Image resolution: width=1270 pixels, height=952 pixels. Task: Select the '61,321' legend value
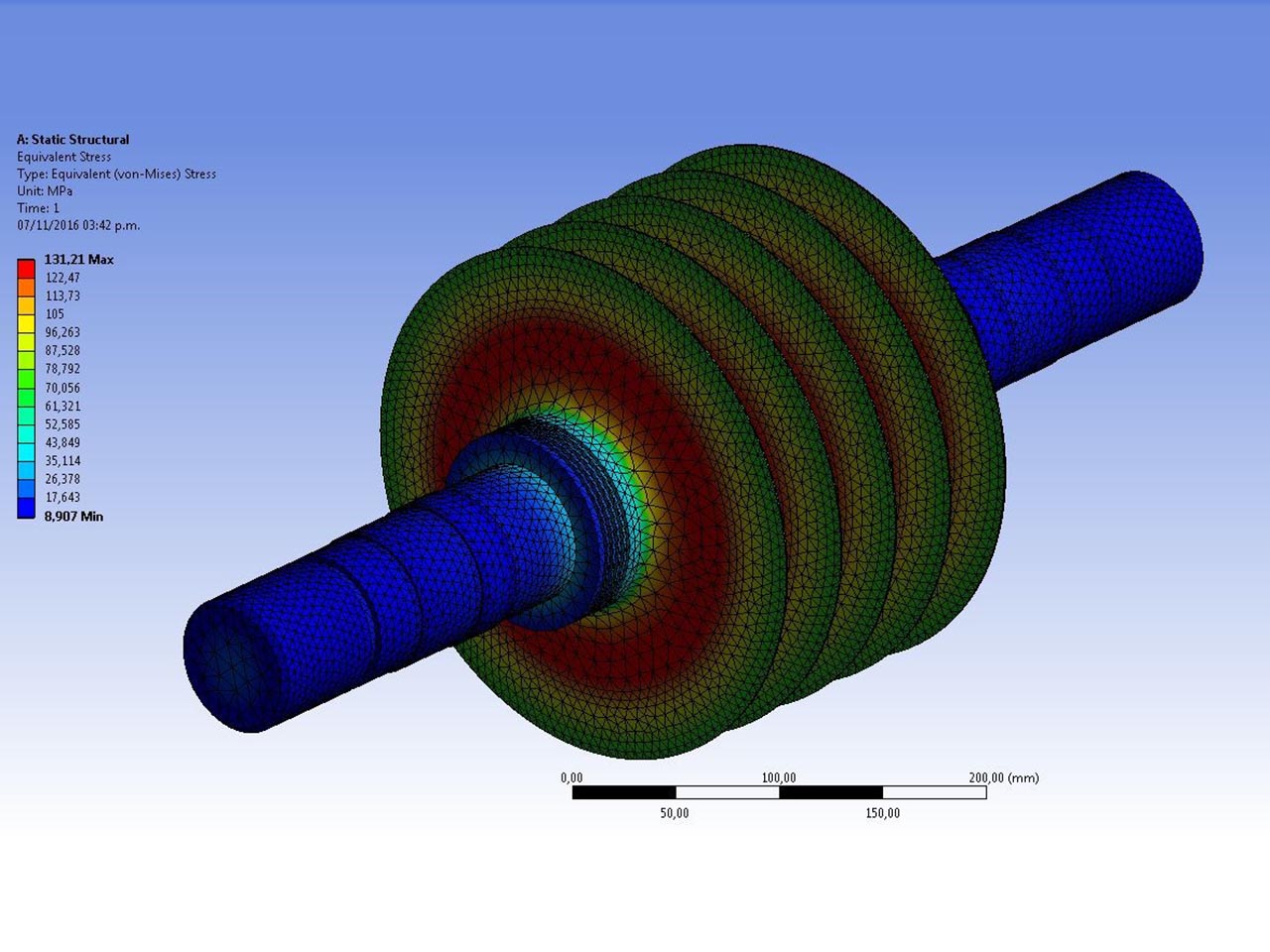63,406
